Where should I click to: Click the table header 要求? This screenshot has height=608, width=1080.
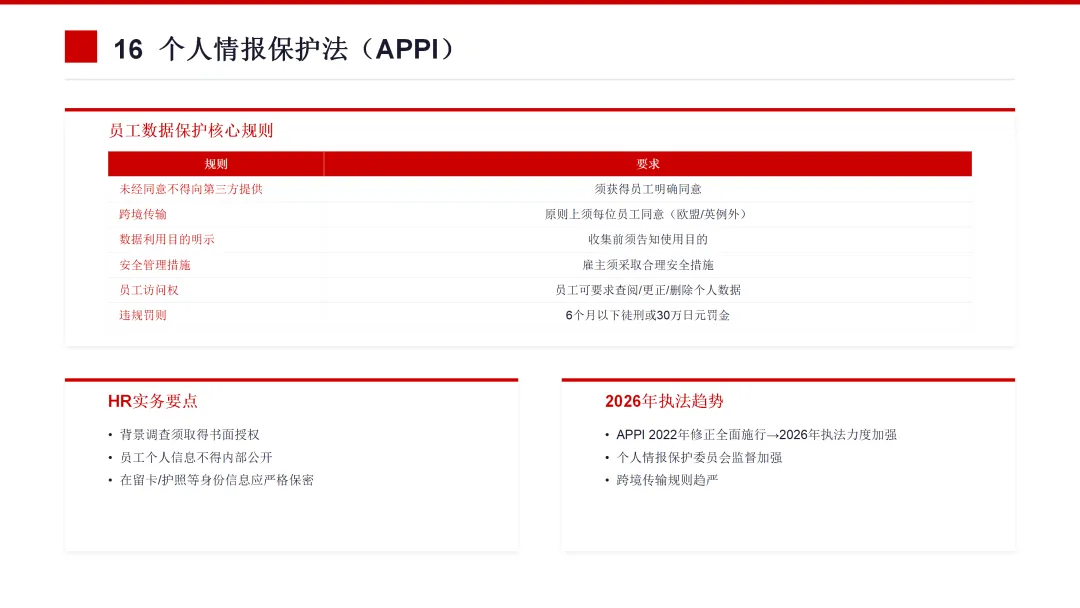647,164
